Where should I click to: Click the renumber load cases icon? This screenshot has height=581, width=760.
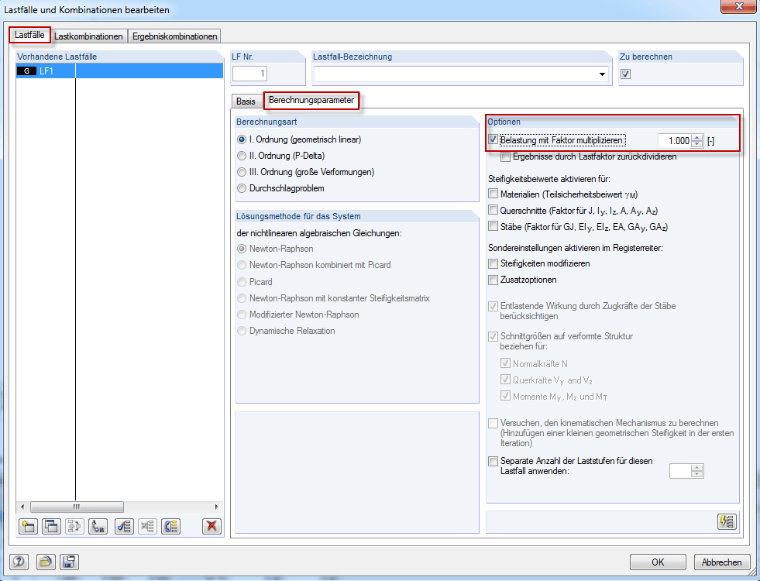tap(98, 526)
